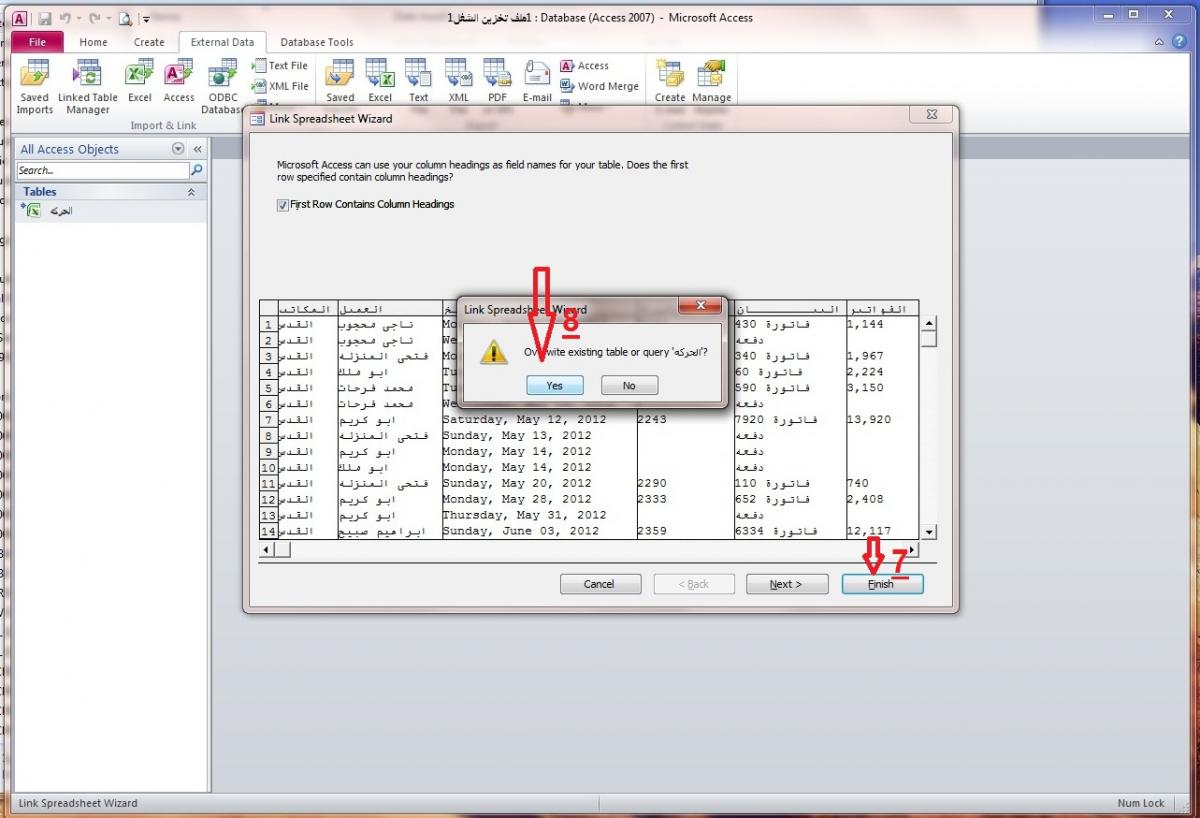Click Access in the Import & Link group

(178, 81)
